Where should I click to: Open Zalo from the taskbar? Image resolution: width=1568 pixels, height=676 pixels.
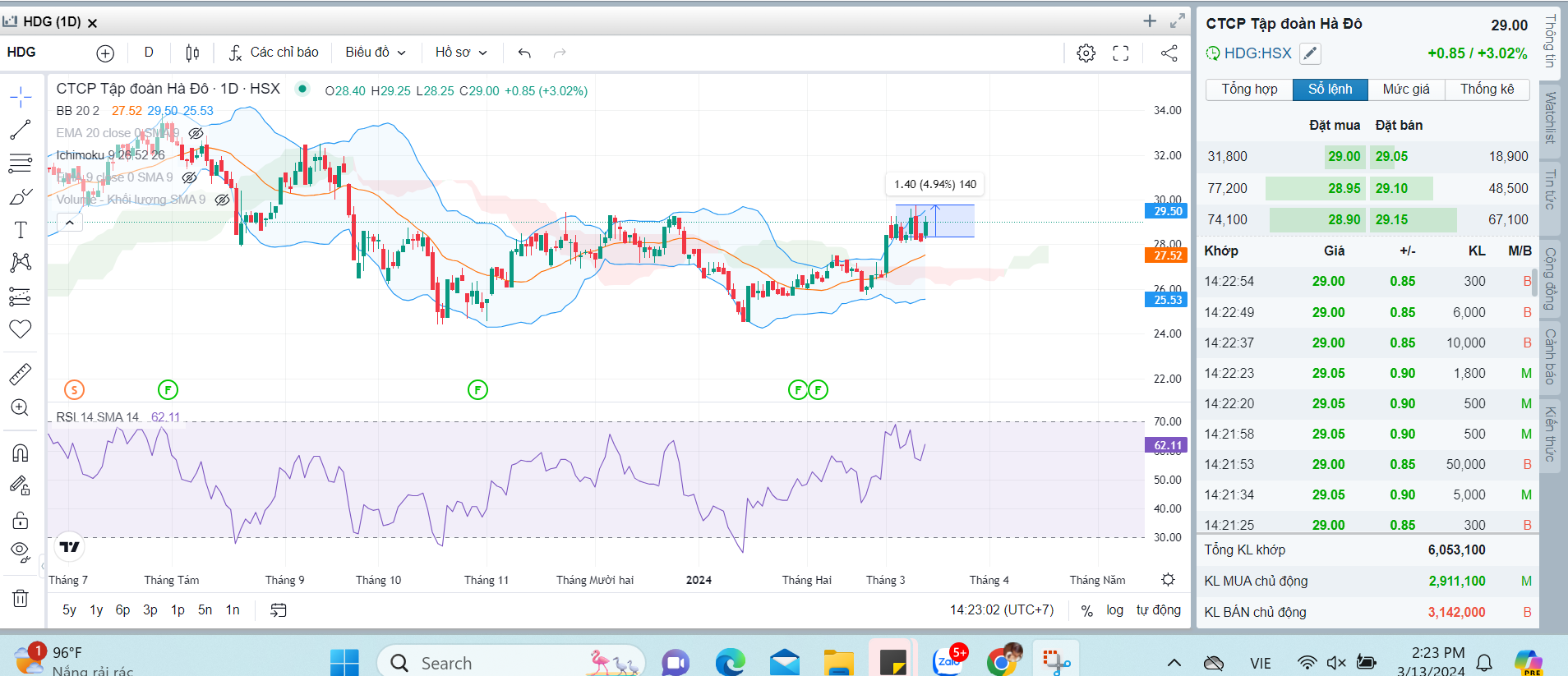click(x=950, y=660)
